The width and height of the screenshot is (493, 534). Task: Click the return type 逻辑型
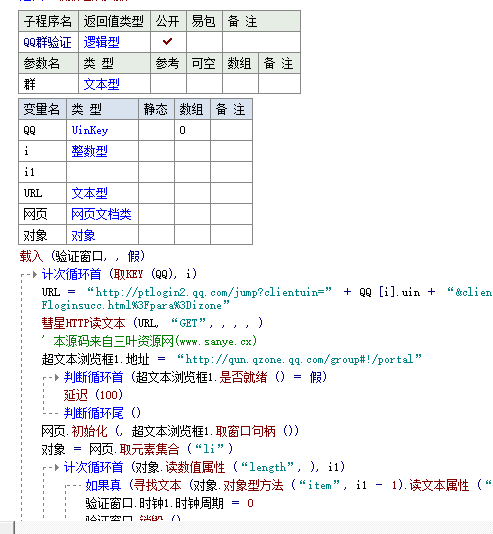(101, 42)
